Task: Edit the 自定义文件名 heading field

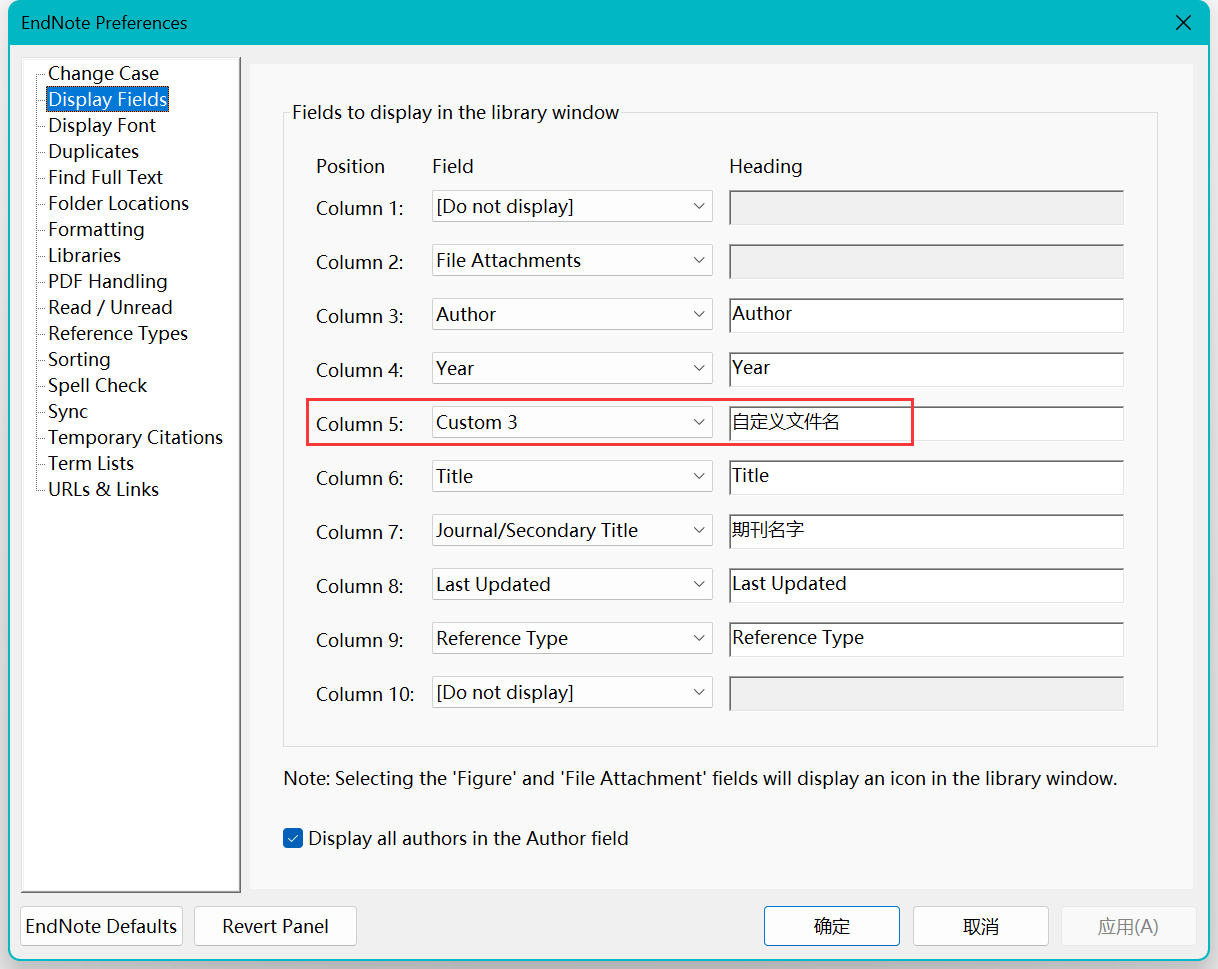Action: click(926, 423)
